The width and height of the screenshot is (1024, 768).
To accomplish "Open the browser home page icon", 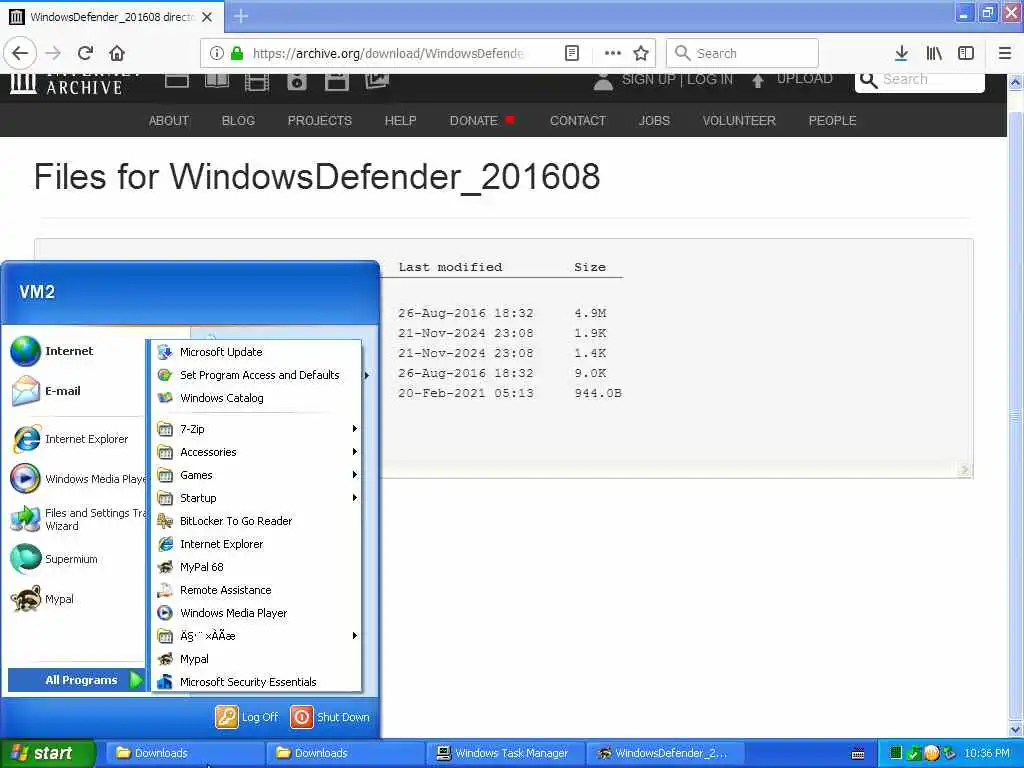I will click(x=117, y=53).
